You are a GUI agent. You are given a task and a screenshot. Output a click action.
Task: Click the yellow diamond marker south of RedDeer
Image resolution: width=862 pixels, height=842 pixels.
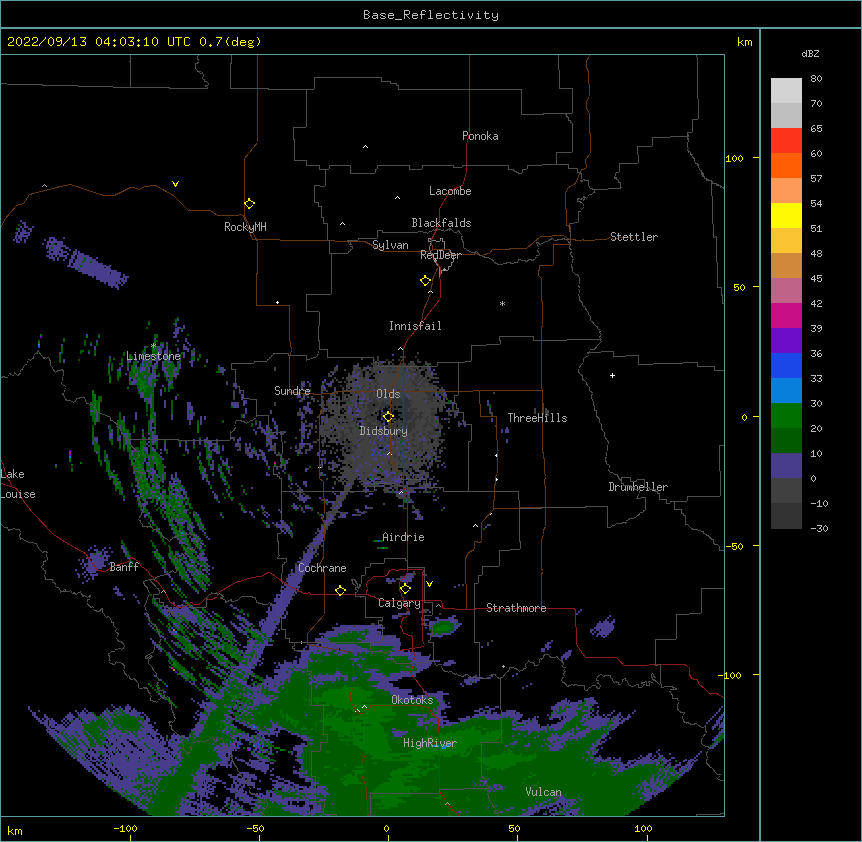(x=425, y=281)
